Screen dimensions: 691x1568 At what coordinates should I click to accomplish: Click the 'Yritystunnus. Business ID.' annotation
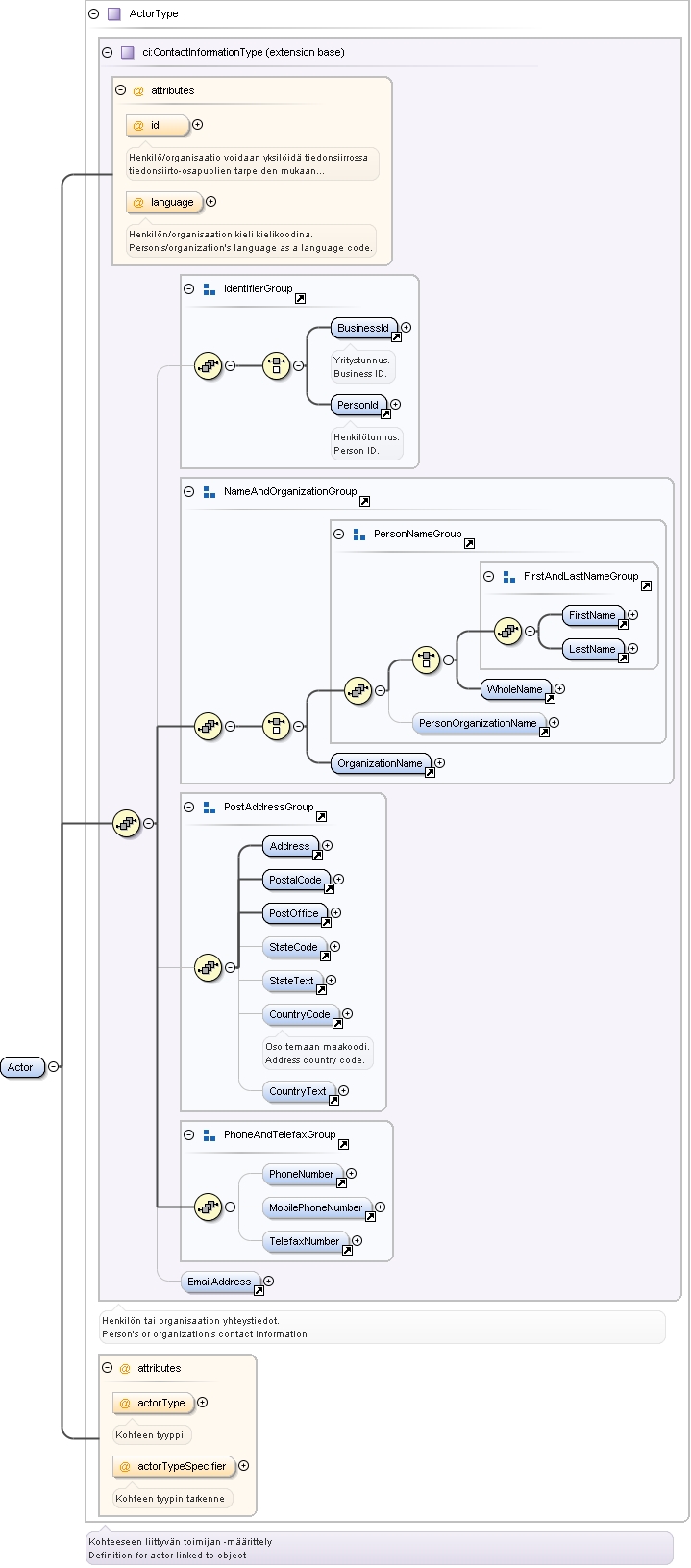[362, 366]
